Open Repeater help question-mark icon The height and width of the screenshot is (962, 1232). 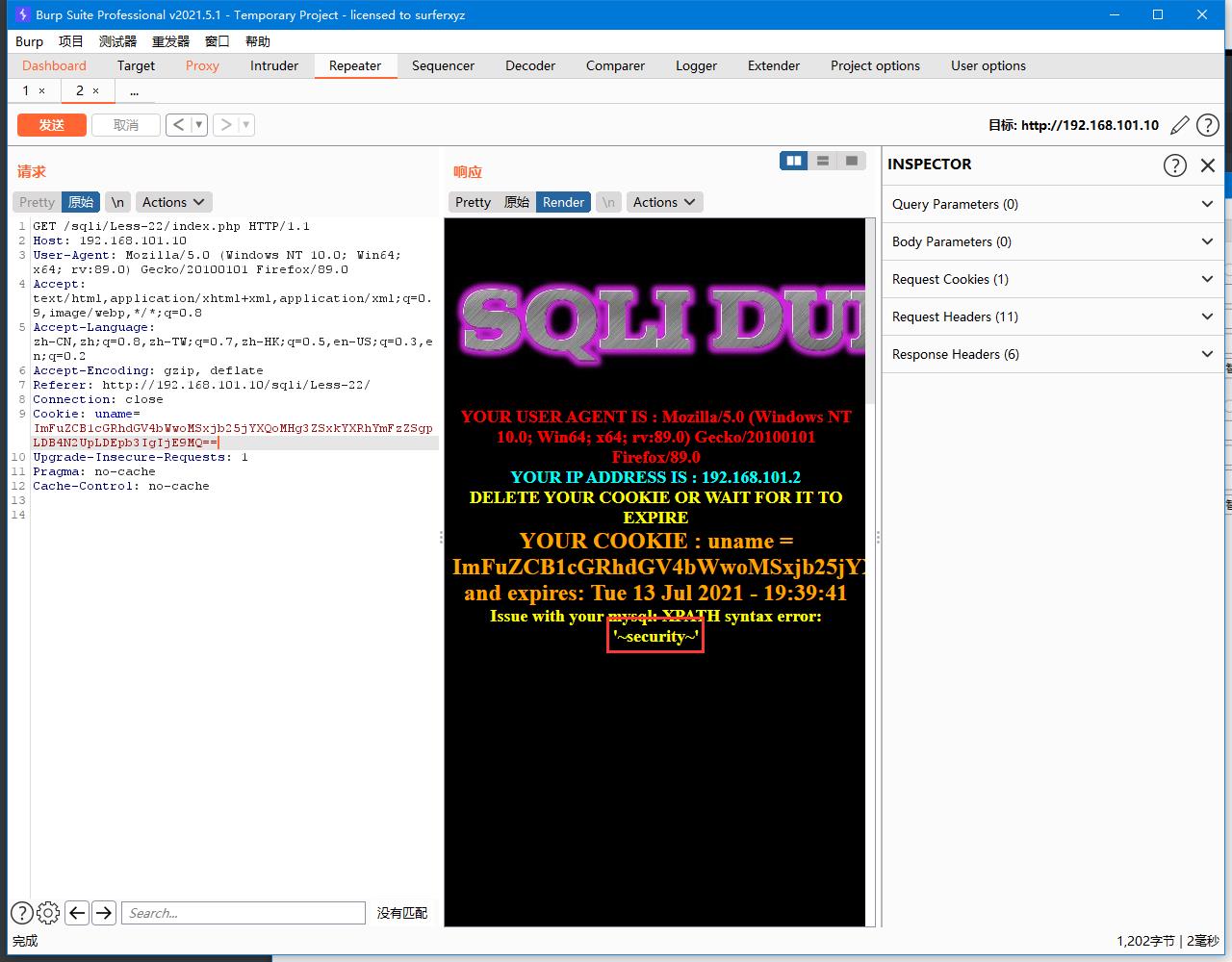(x=1208, y=125)
